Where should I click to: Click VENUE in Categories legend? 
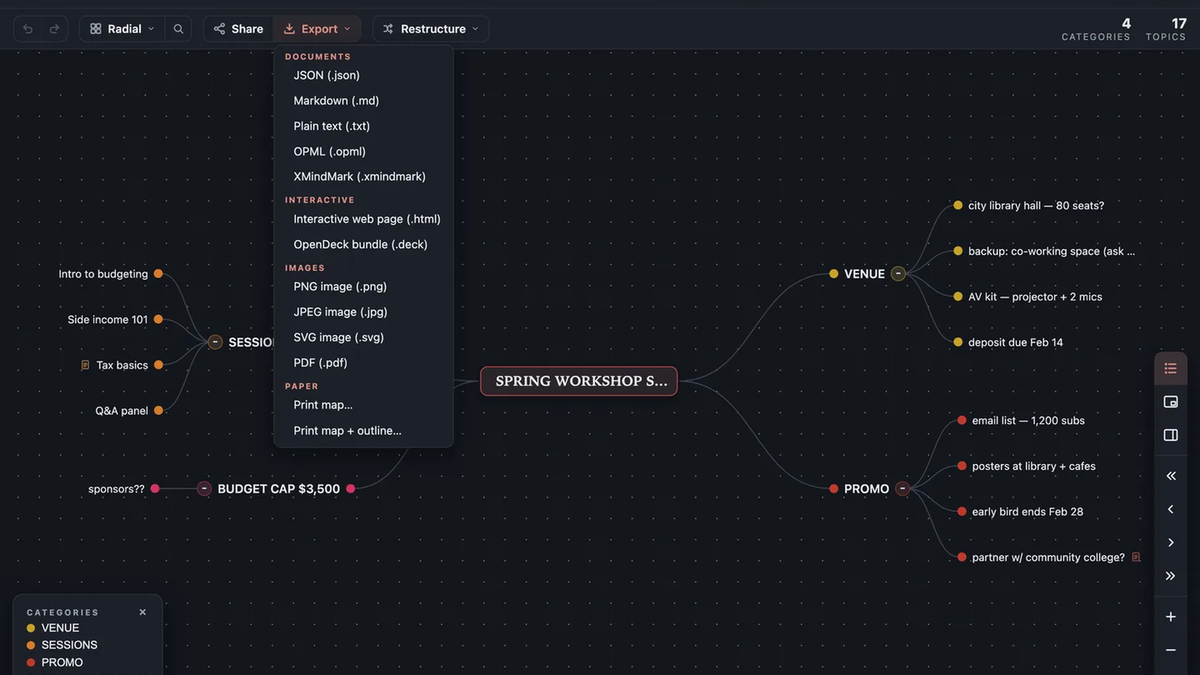60,628
